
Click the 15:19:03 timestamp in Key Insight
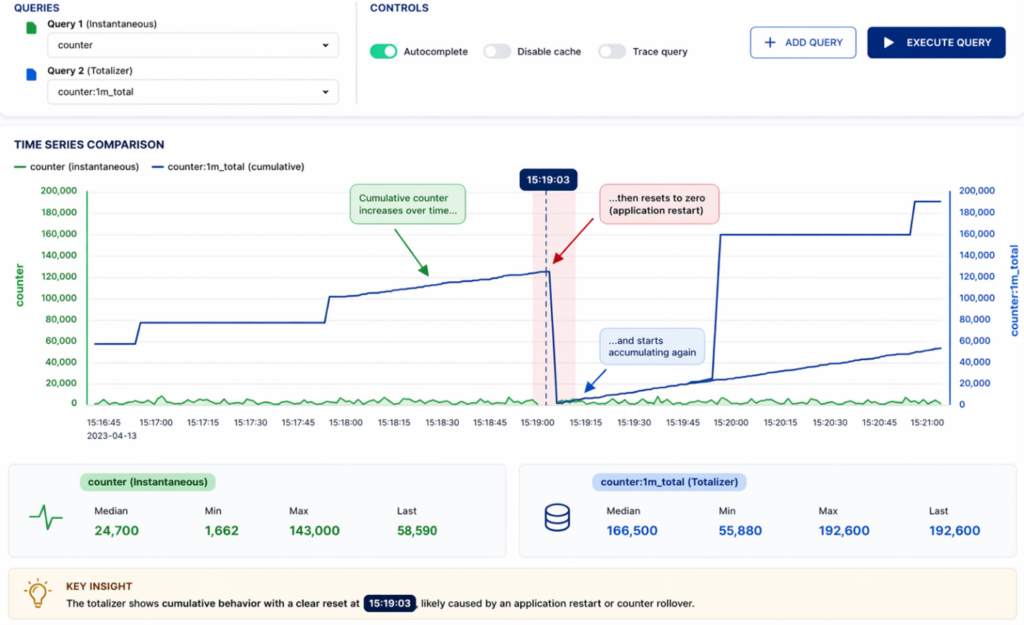389,604
